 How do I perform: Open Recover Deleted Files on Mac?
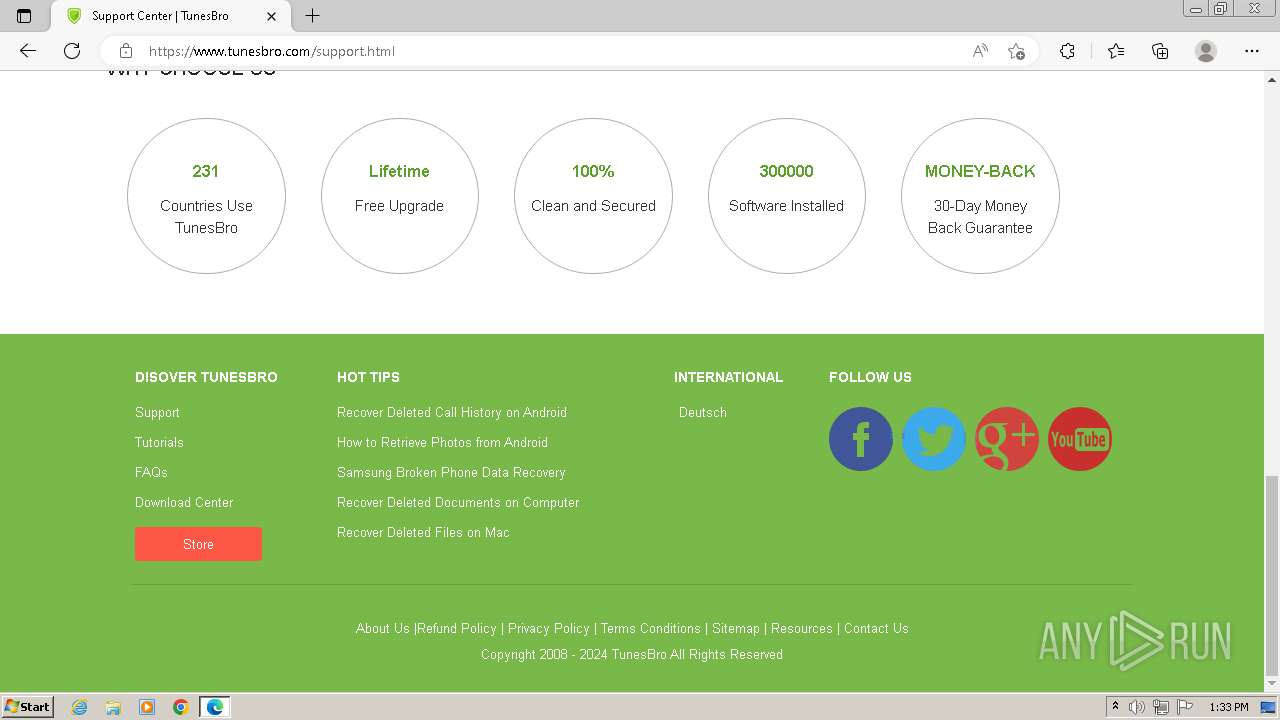click(423, 532)
